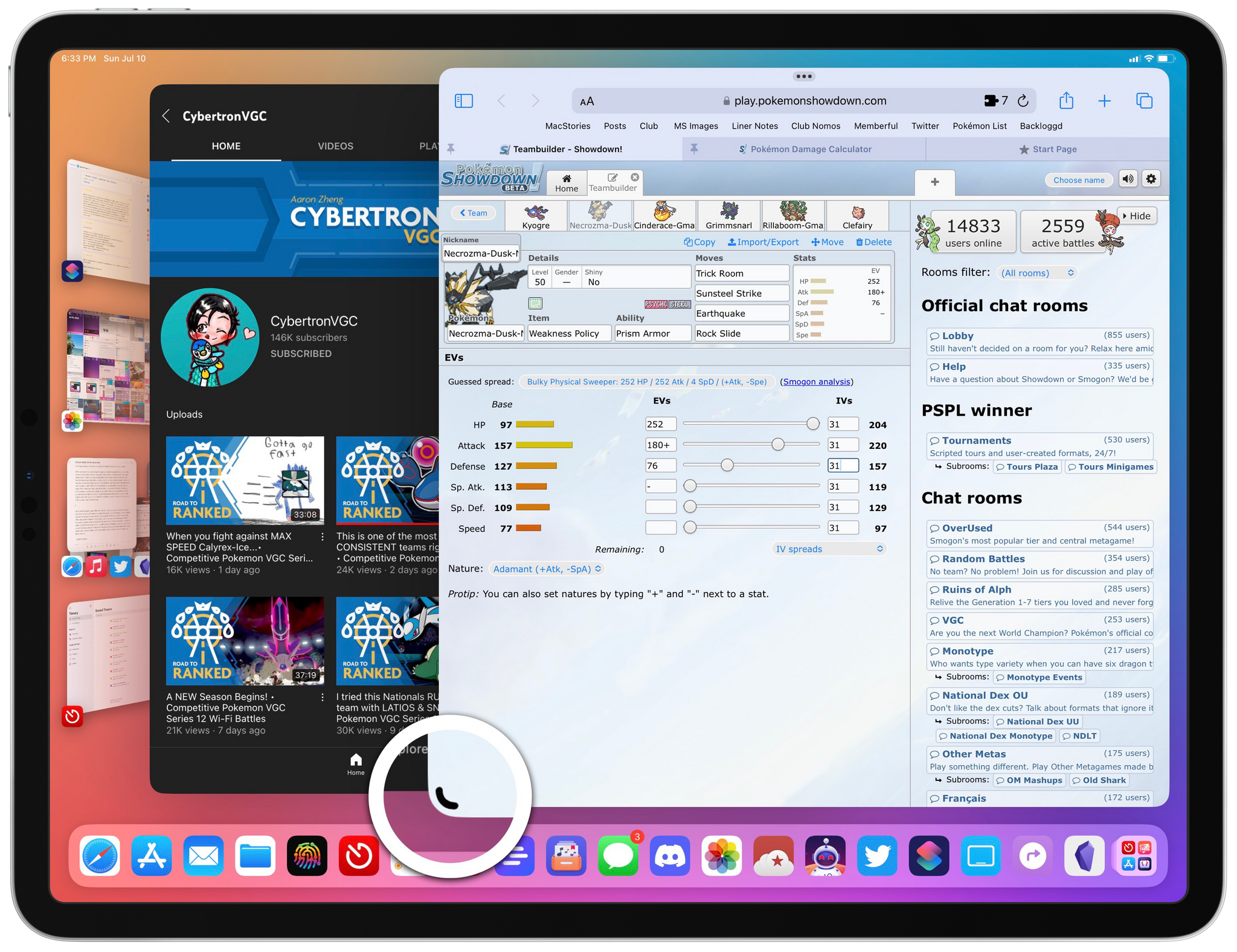Adjust the HP EV slider

coord(813,424)
